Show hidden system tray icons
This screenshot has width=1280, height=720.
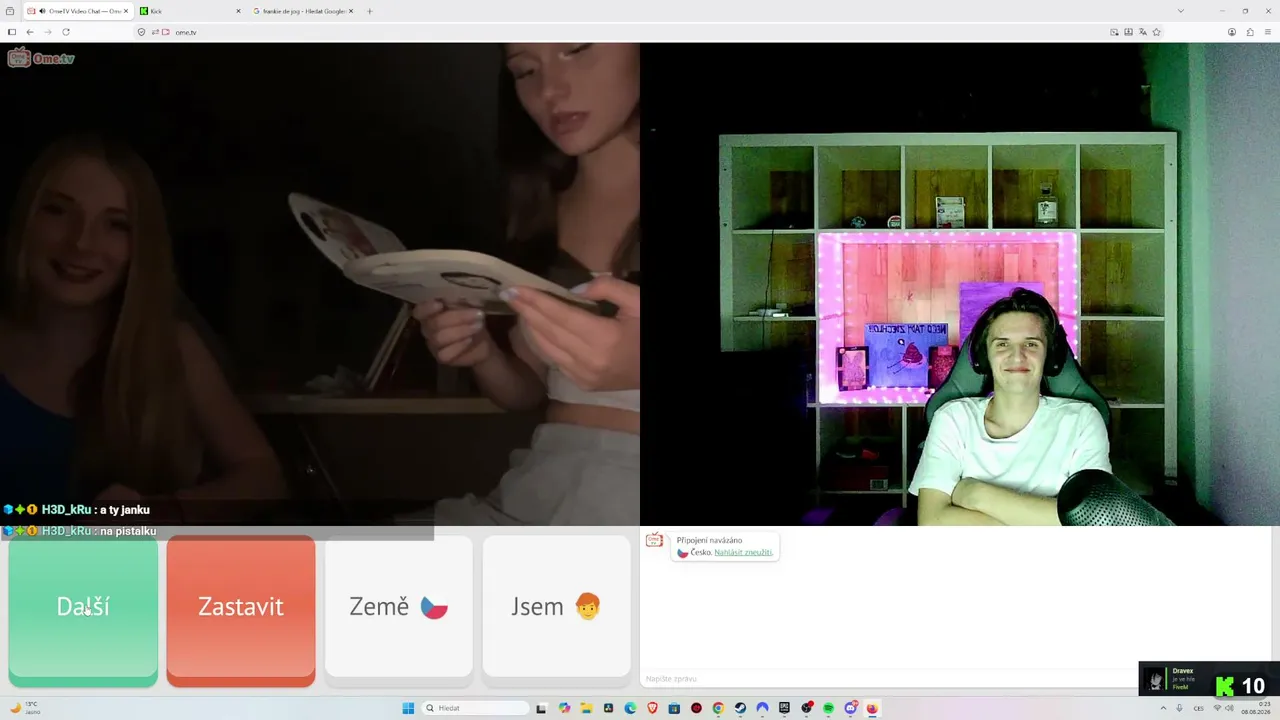[1164, 708]
